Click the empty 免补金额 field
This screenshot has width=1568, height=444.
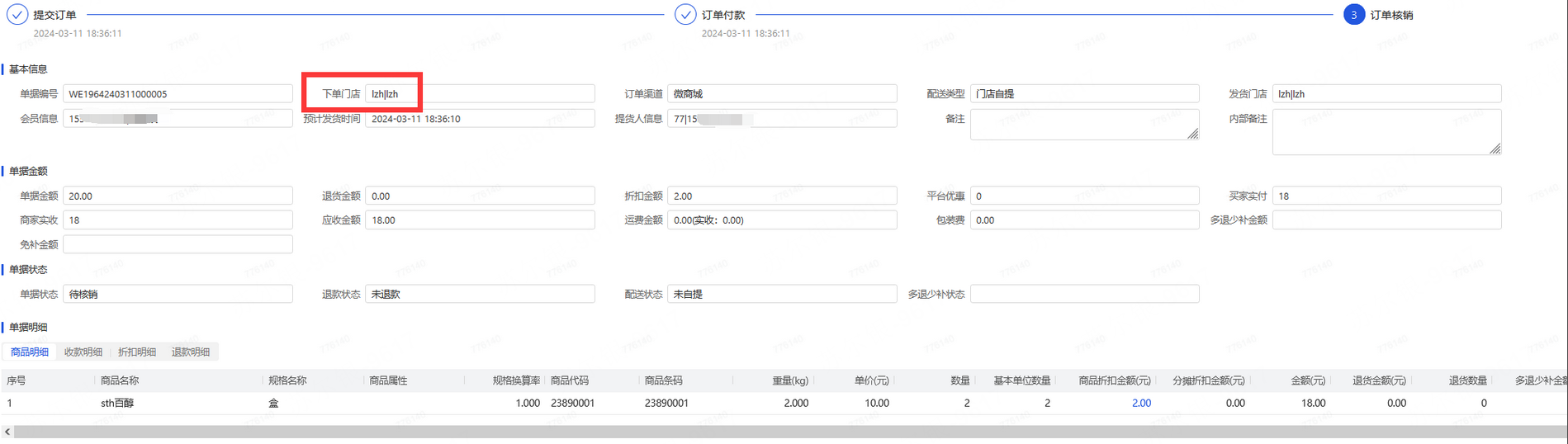pos(178,245)
